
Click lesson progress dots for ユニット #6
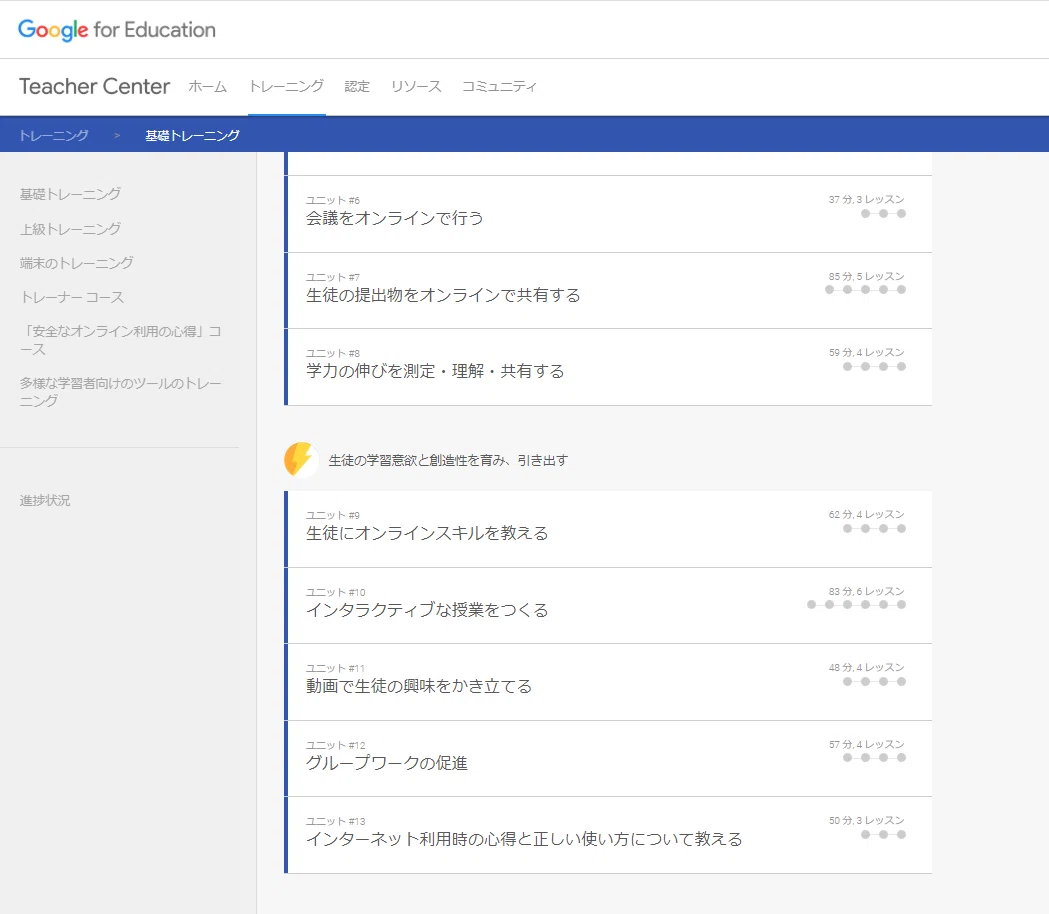pyautogui.click(x=883, y=213)
